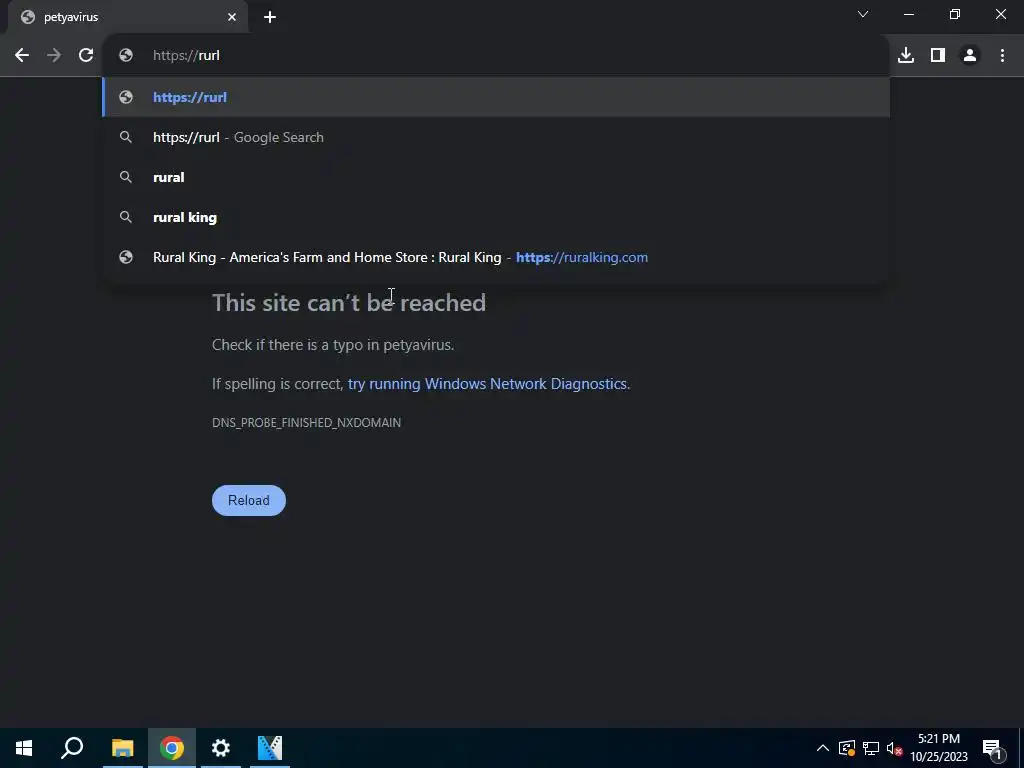Click the DNS_PROBE_FINISHED_NXDOMAIN error code text
1024x768 pixels.
306,423
